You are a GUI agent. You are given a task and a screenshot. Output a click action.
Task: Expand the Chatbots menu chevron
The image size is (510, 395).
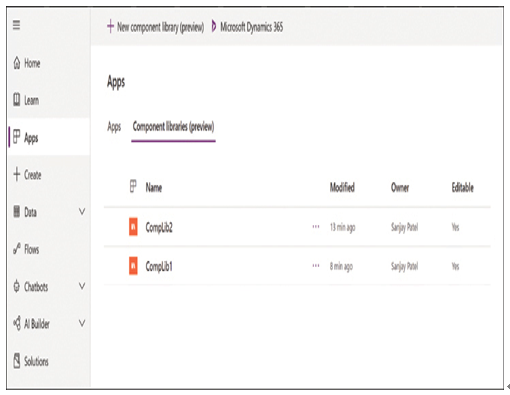[82, 286]
